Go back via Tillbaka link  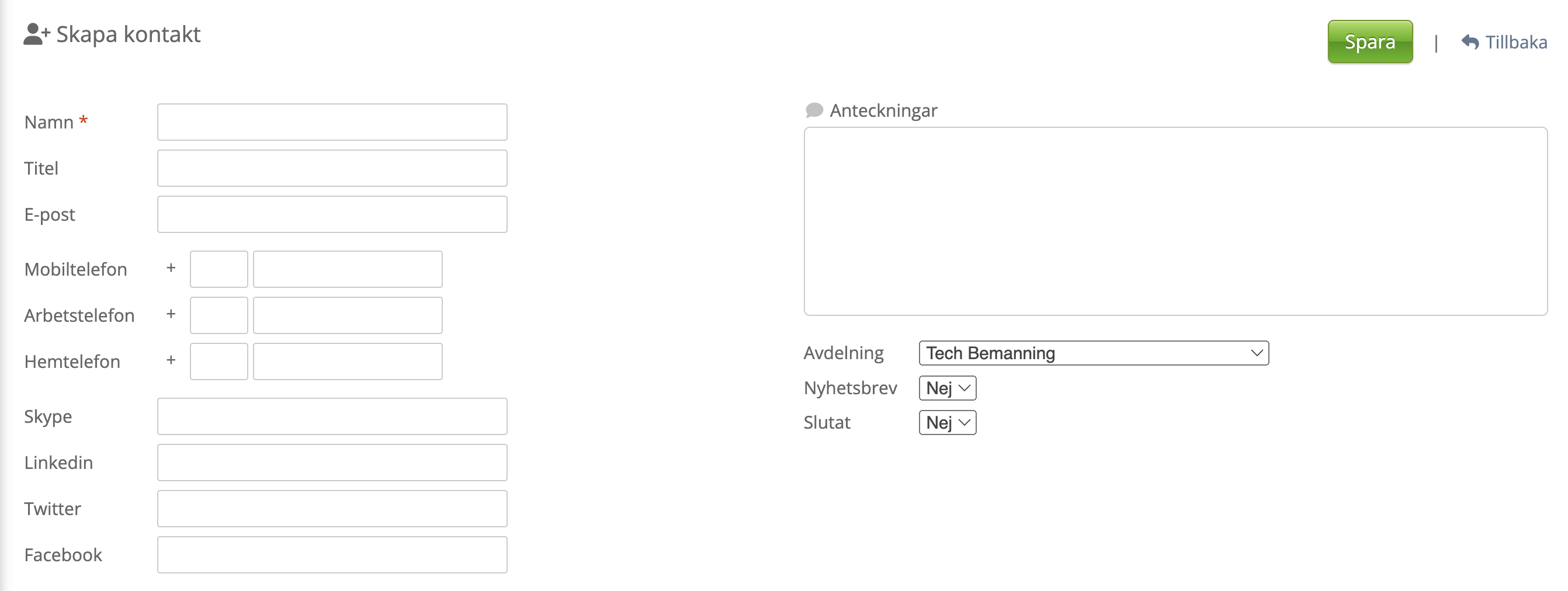click(x=1504, y=42)
